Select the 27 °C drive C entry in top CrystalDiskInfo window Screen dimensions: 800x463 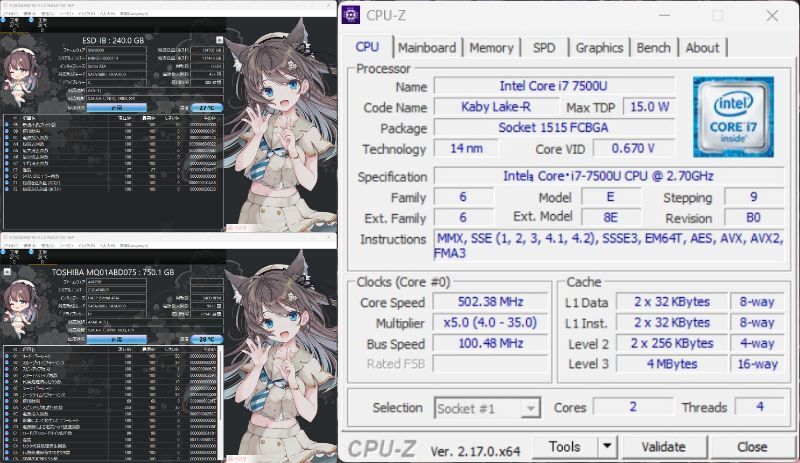click(12, 24)
